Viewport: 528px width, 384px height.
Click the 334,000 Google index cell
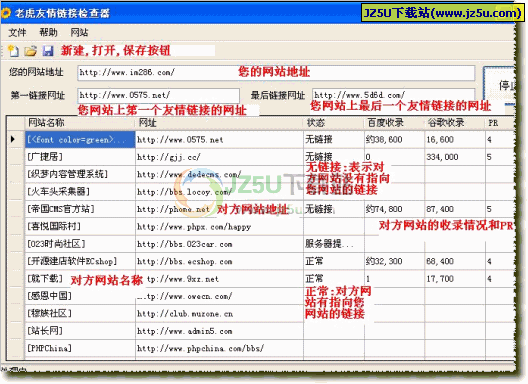tap(455, 157)
